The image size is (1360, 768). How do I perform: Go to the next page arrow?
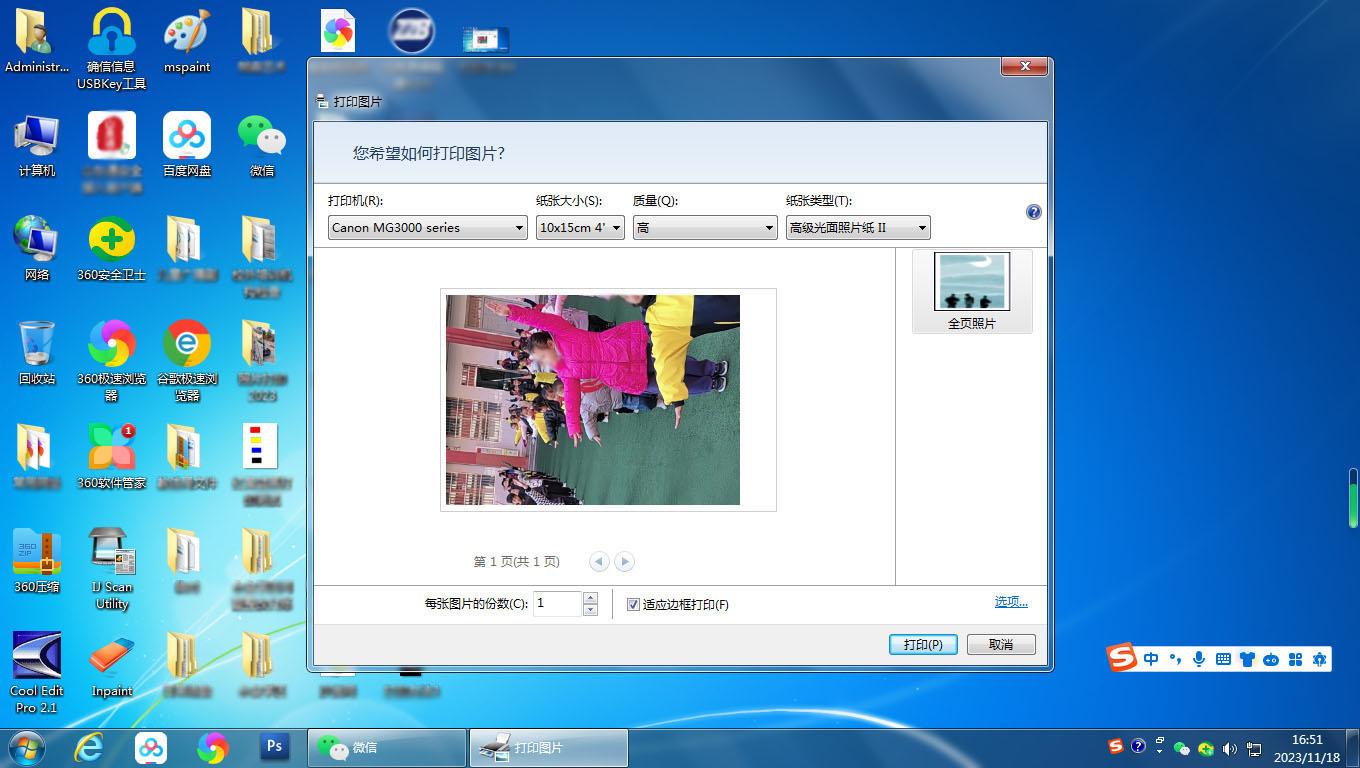624,562
